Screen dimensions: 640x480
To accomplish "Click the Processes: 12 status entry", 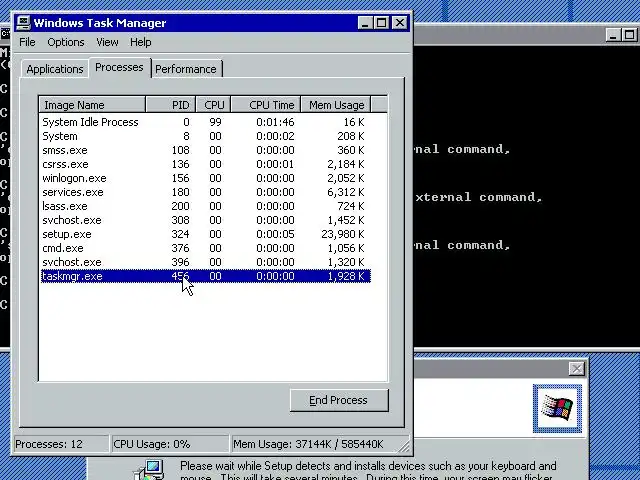I will (61, 444).
